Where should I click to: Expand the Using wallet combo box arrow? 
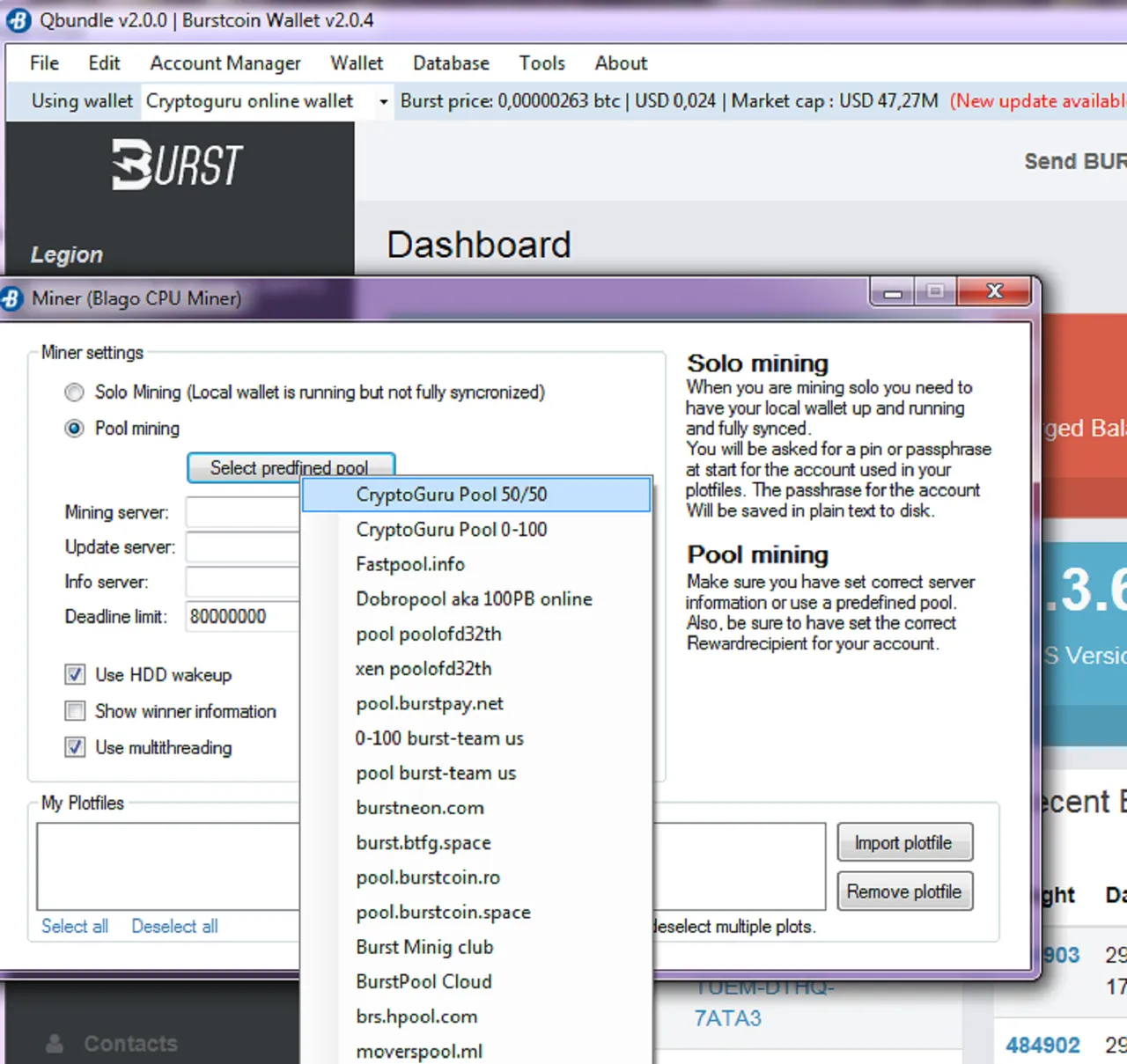coord(383,102)
